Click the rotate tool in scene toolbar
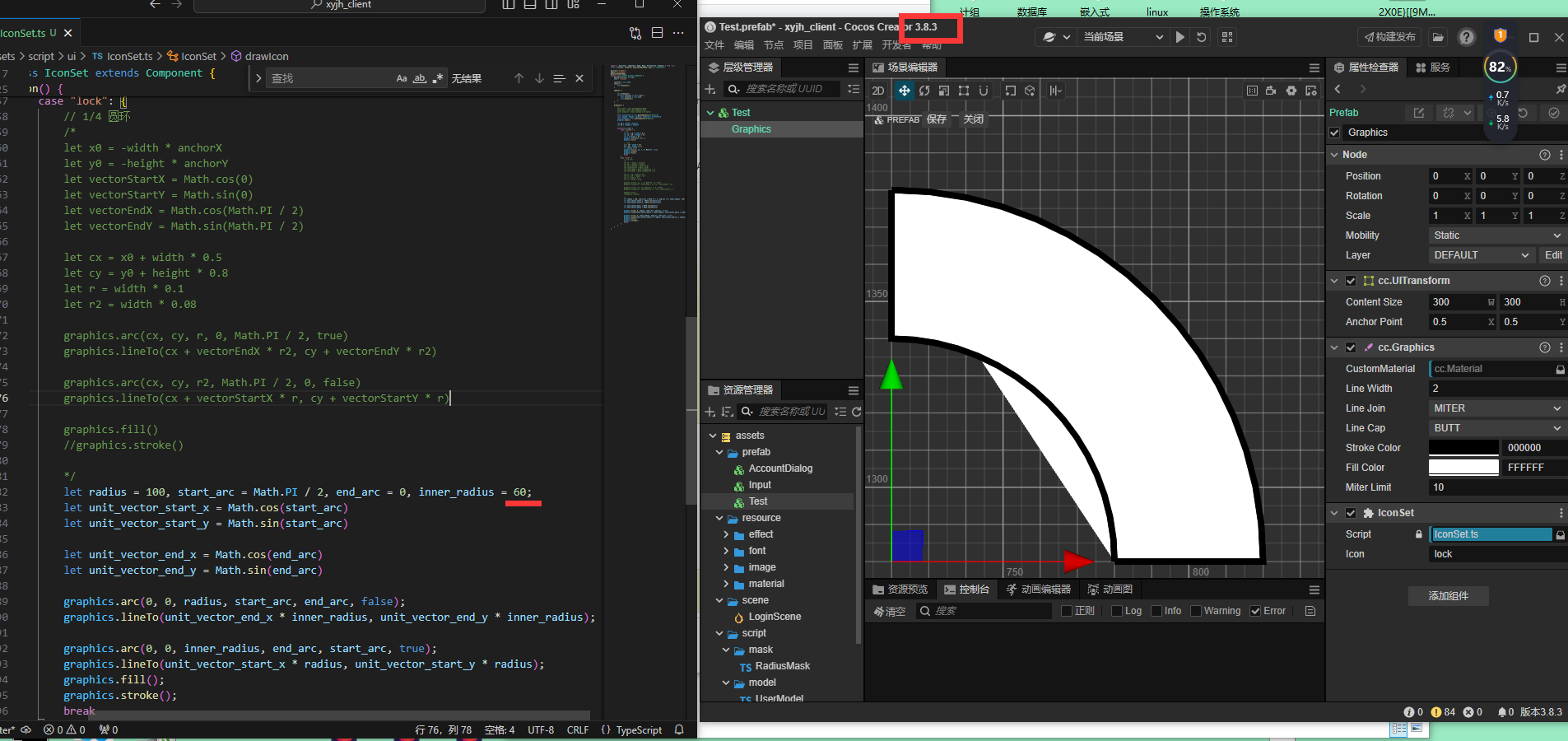Image resolution: width=1568 pixels, height=741 pixels. pos(924,91)
